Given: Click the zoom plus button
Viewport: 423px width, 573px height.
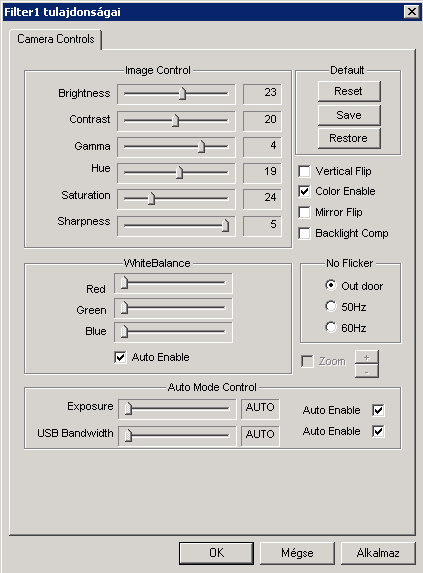Looking at the screenshot, I should 367,357.
